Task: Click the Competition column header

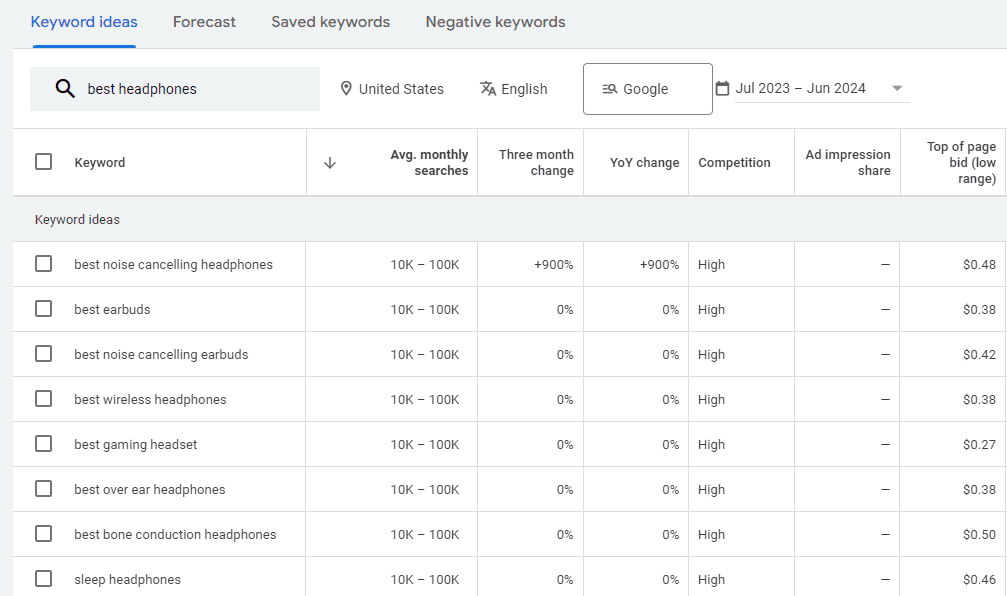Action: [x=734, y=162]
